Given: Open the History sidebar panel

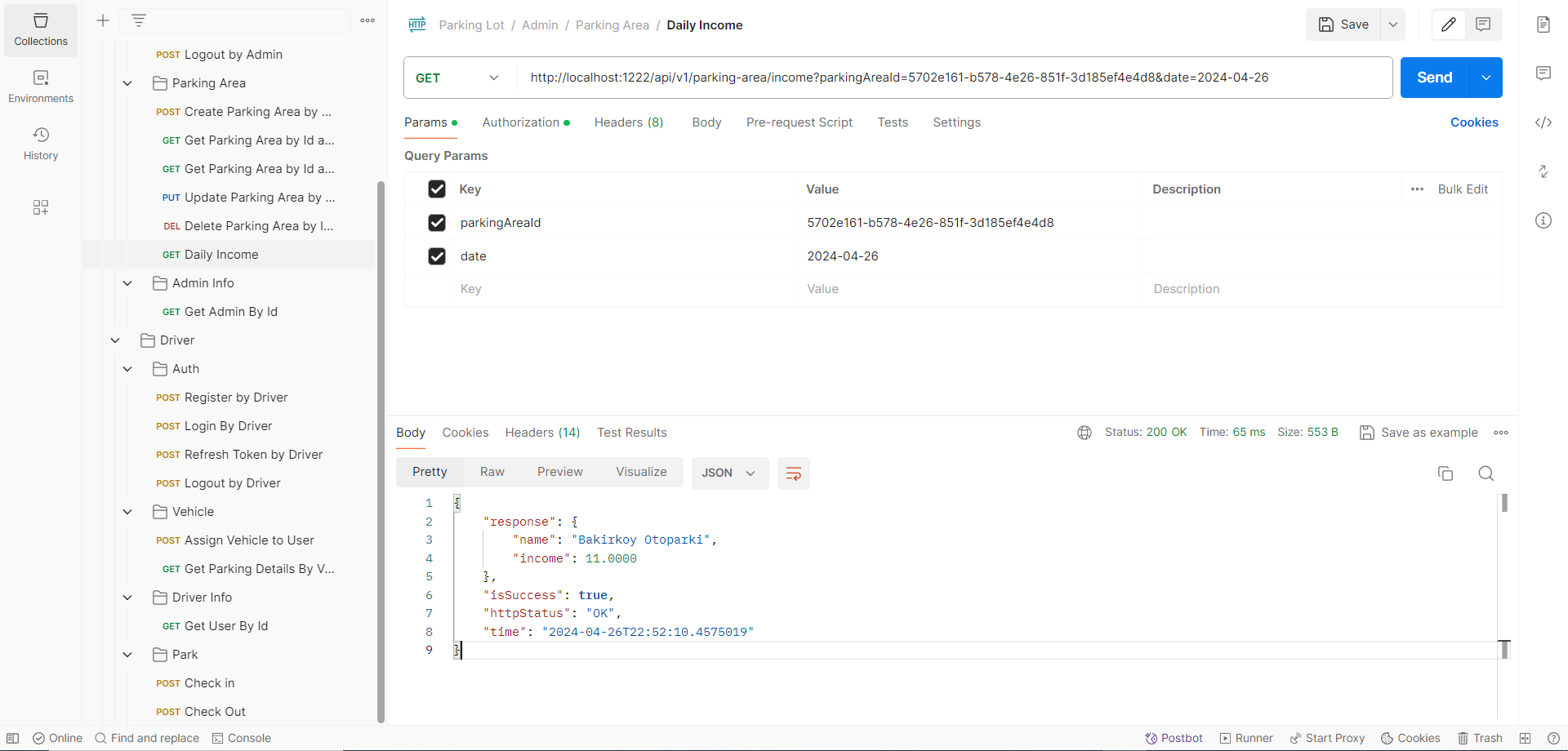Looking at the screenshot, I should (x=41, y=144).
